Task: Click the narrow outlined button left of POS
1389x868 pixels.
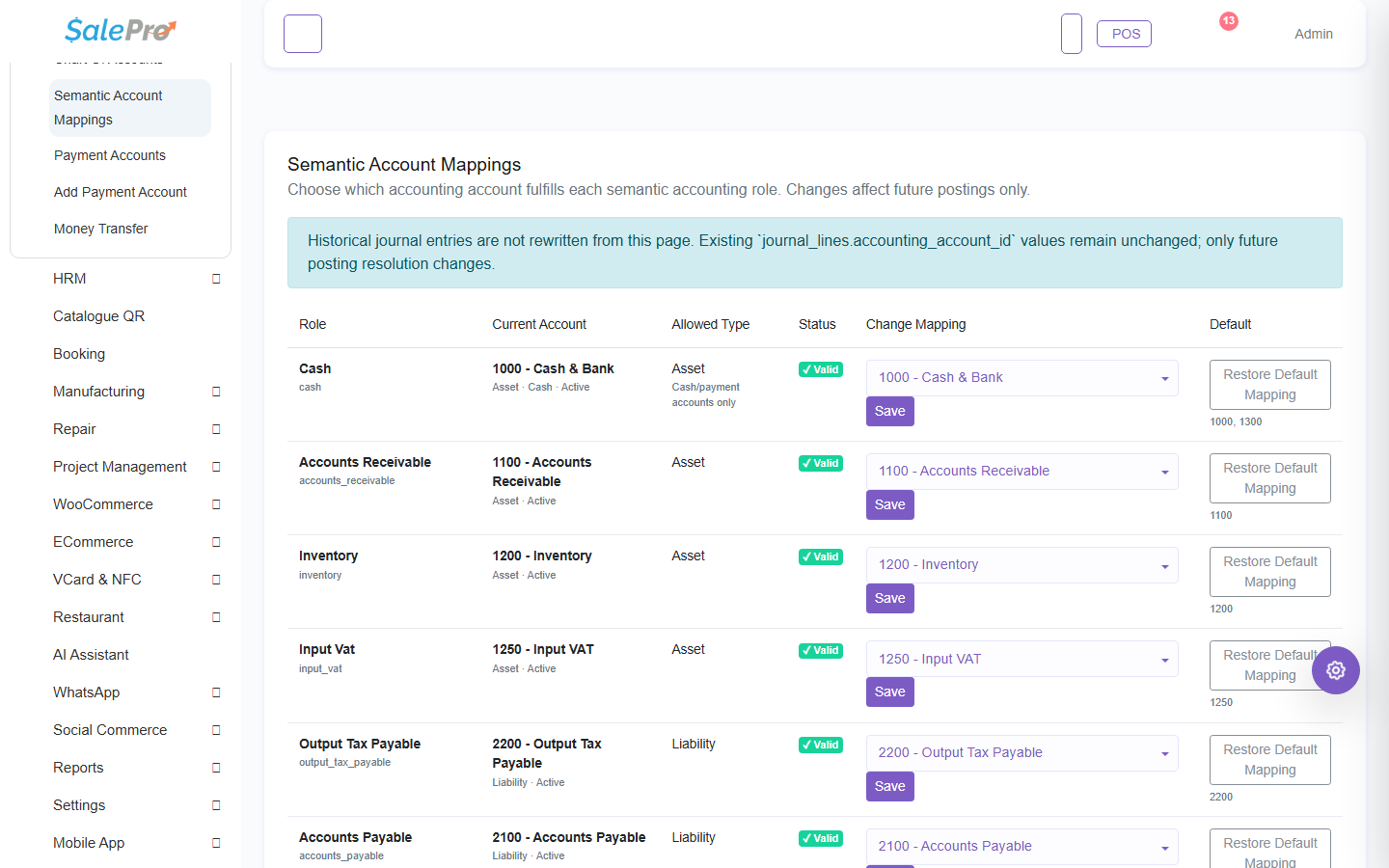Action: point(1072,34)
